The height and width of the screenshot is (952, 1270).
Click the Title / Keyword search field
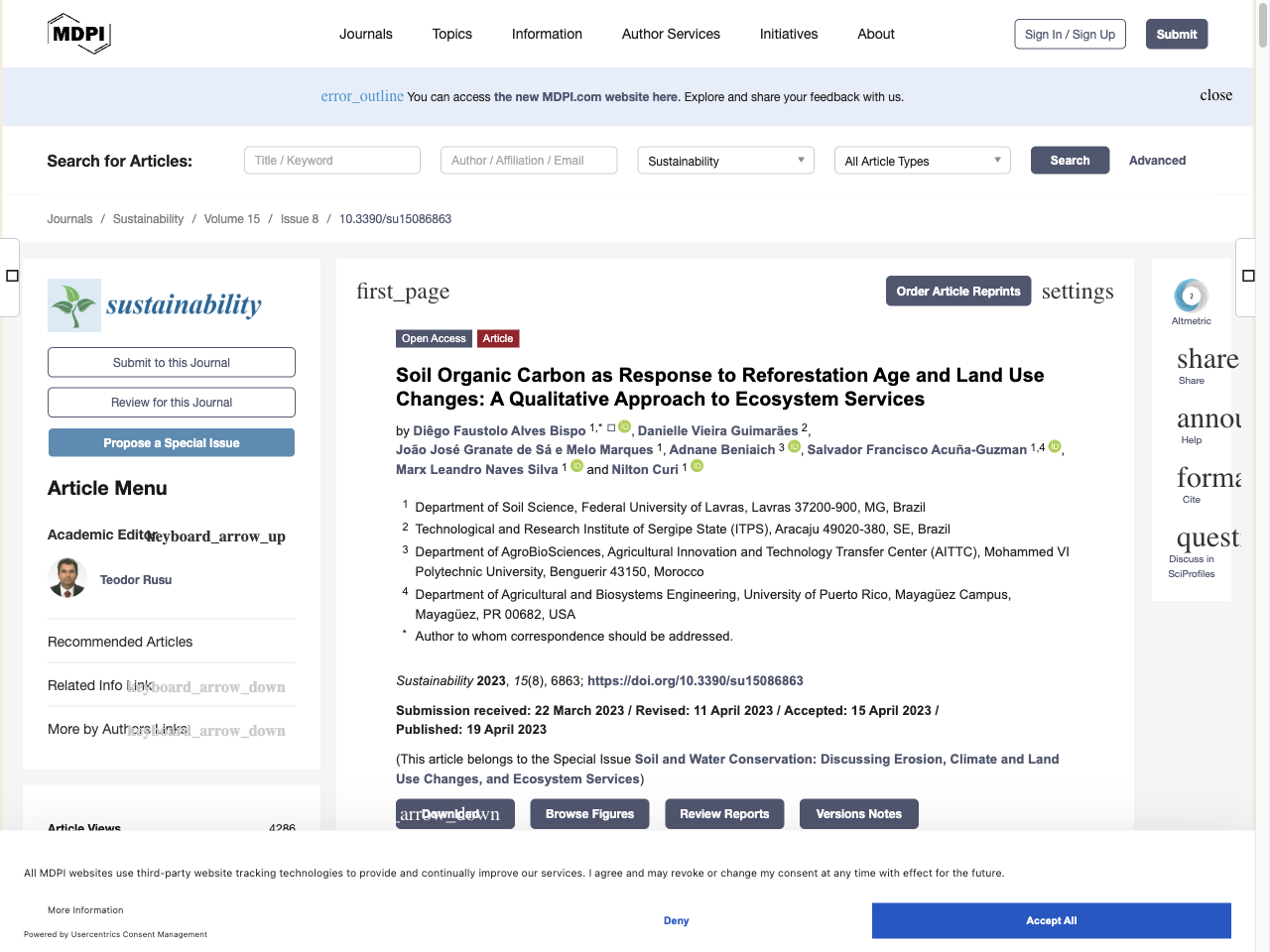tap(332, 161)
